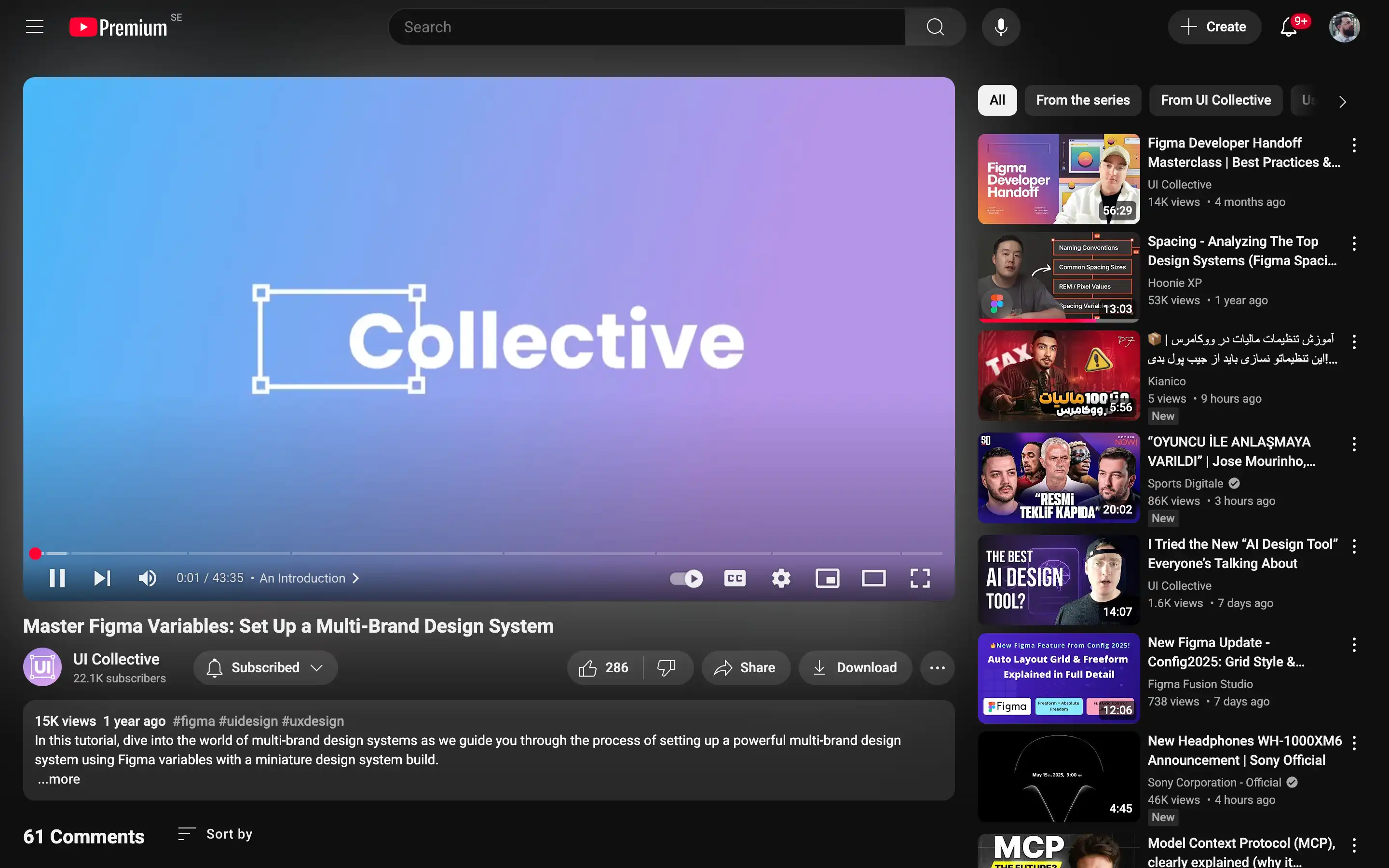Switch to theater mode
Screen dimensions: 1389x868
873,578
